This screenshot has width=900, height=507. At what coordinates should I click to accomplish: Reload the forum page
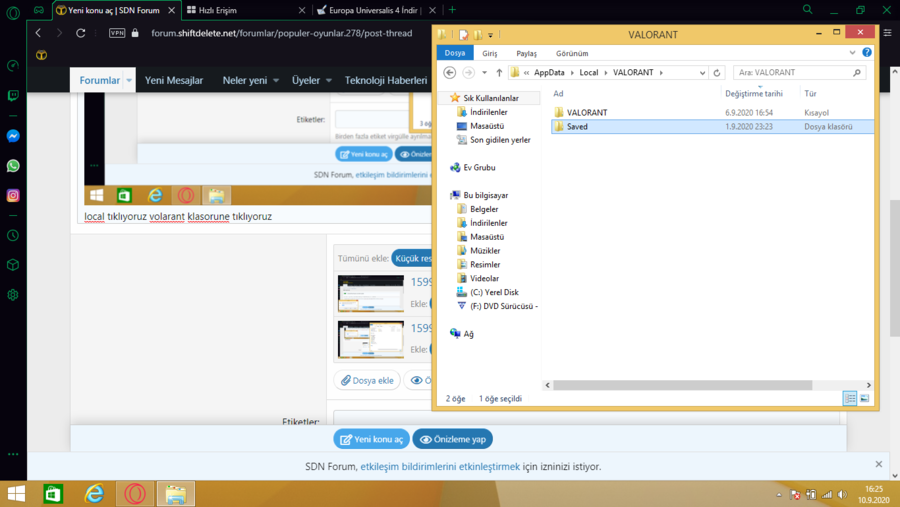[80, 33]
